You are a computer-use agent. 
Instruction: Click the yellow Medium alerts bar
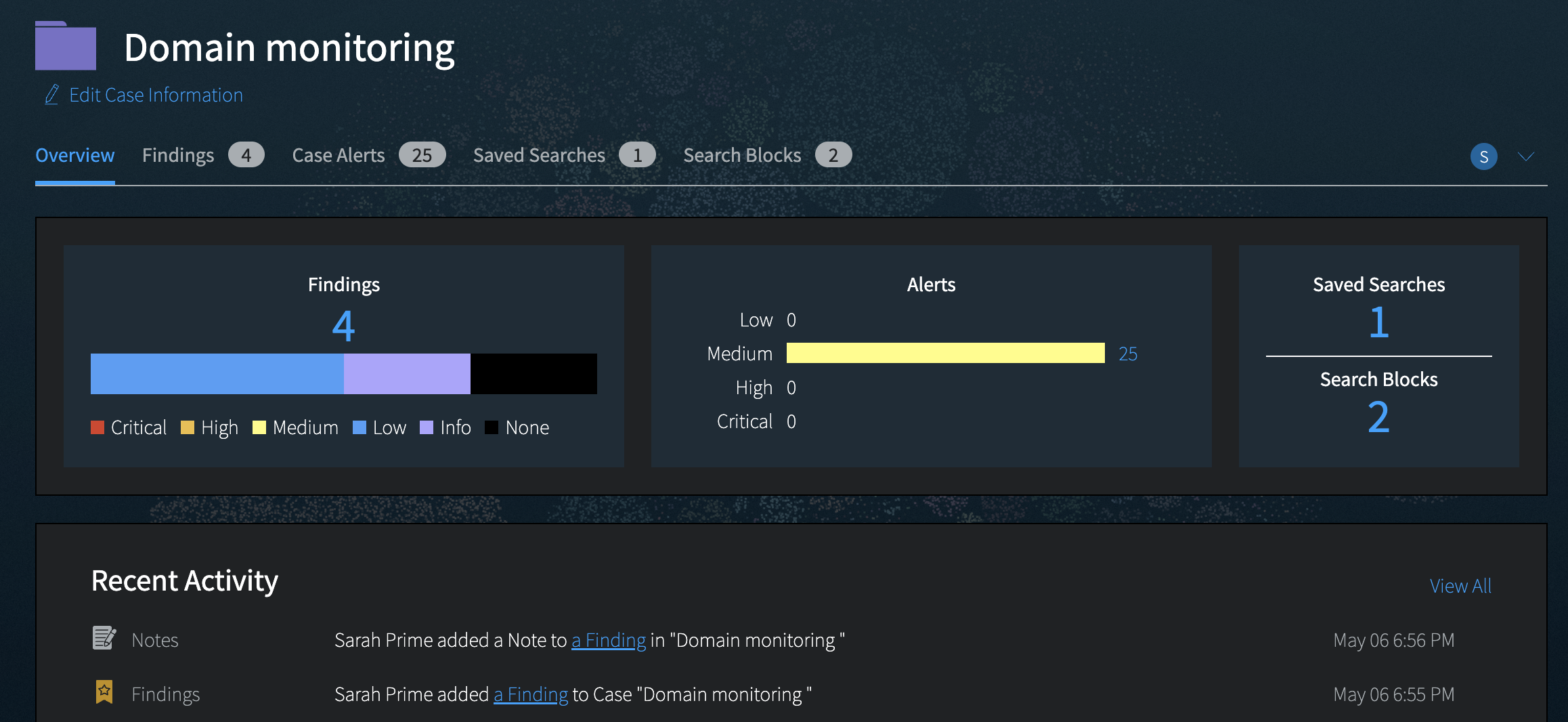coord(945,353)
